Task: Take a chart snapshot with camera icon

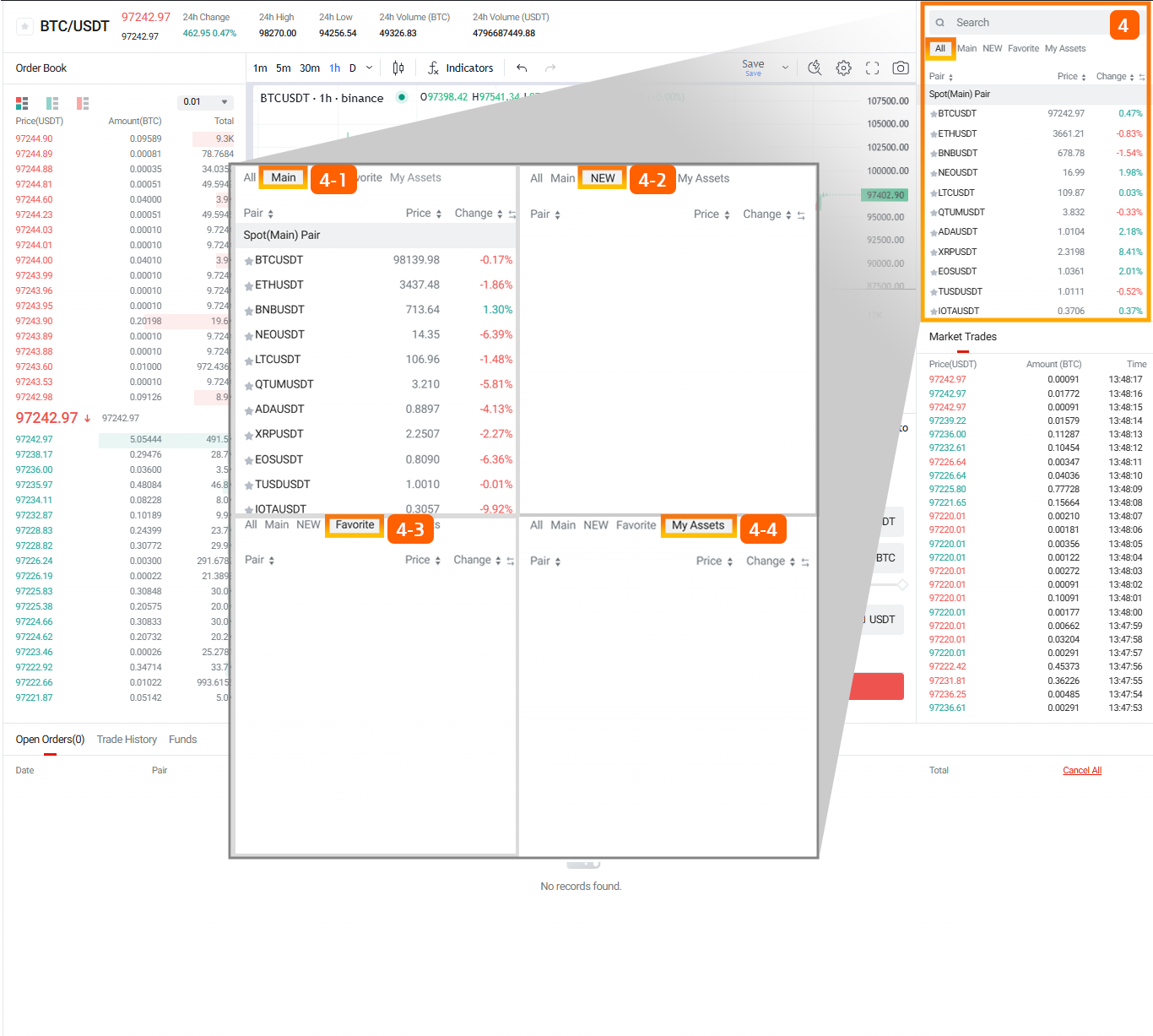Action: [901, 68]
